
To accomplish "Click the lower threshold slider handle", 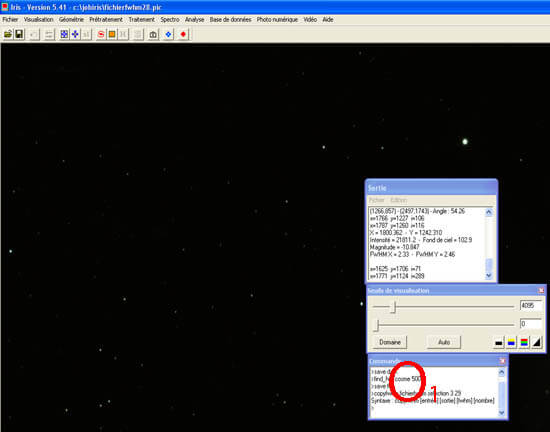I will pyautogui.click(x=376, y=325).
